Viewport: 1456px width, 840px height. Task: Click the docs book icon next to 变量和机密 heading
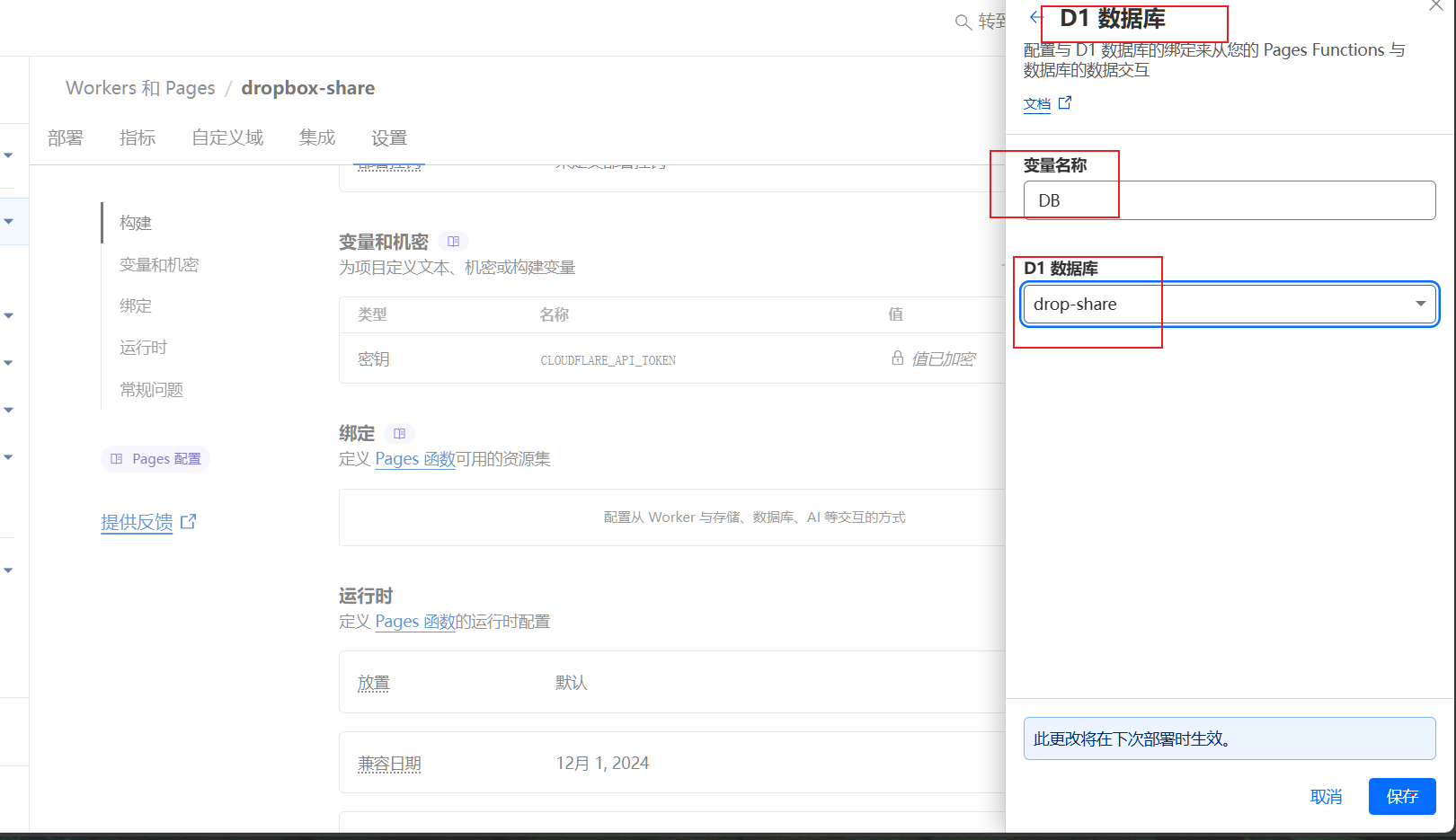[453, 242]
